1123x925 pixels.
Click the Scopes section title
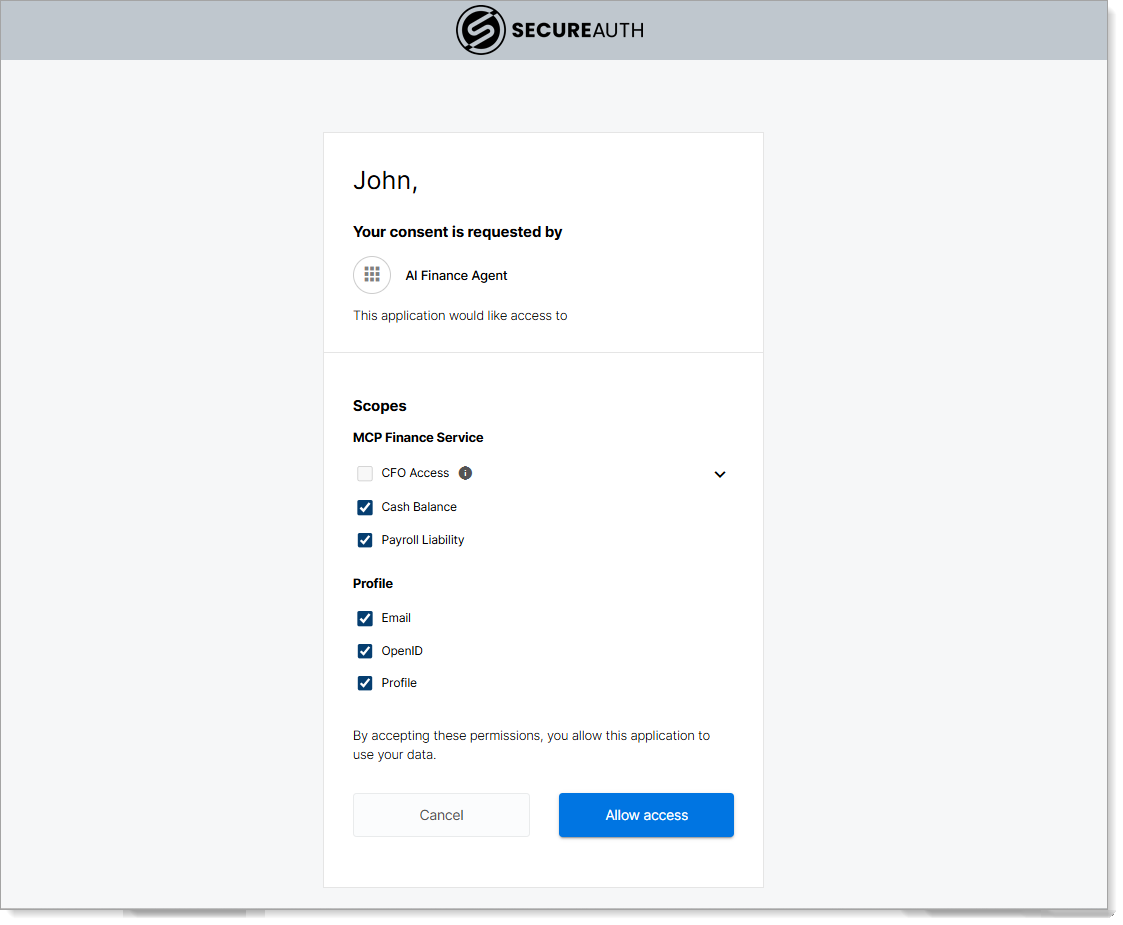379,405
